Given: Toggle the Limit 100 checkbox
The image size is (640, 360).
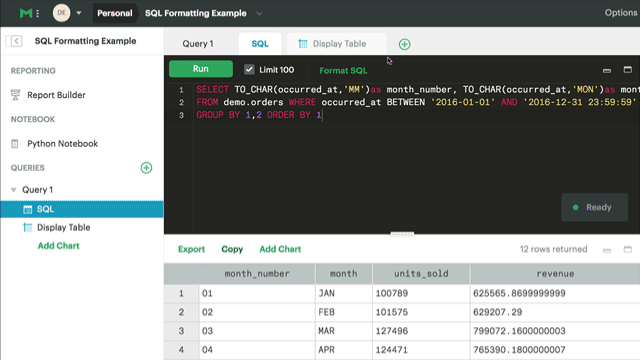Looking at the screenshot, I should click(x=249, y=69).
